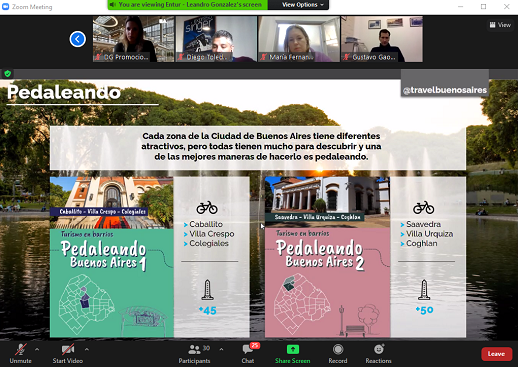The width and height of the screenshot is (518, 367).
Task: Minimize the Zoom Meeting window
Action: click(x=460, y=7)
